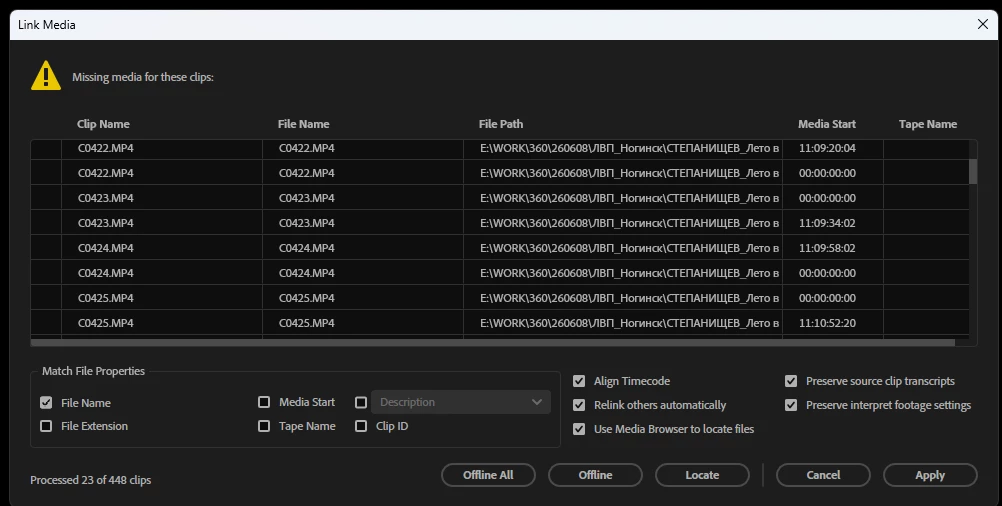Click File Name cell C0423.MP4 in 11:09:34:02 row
Viewport: 1002px width, 506px height.
pos(307,223)
